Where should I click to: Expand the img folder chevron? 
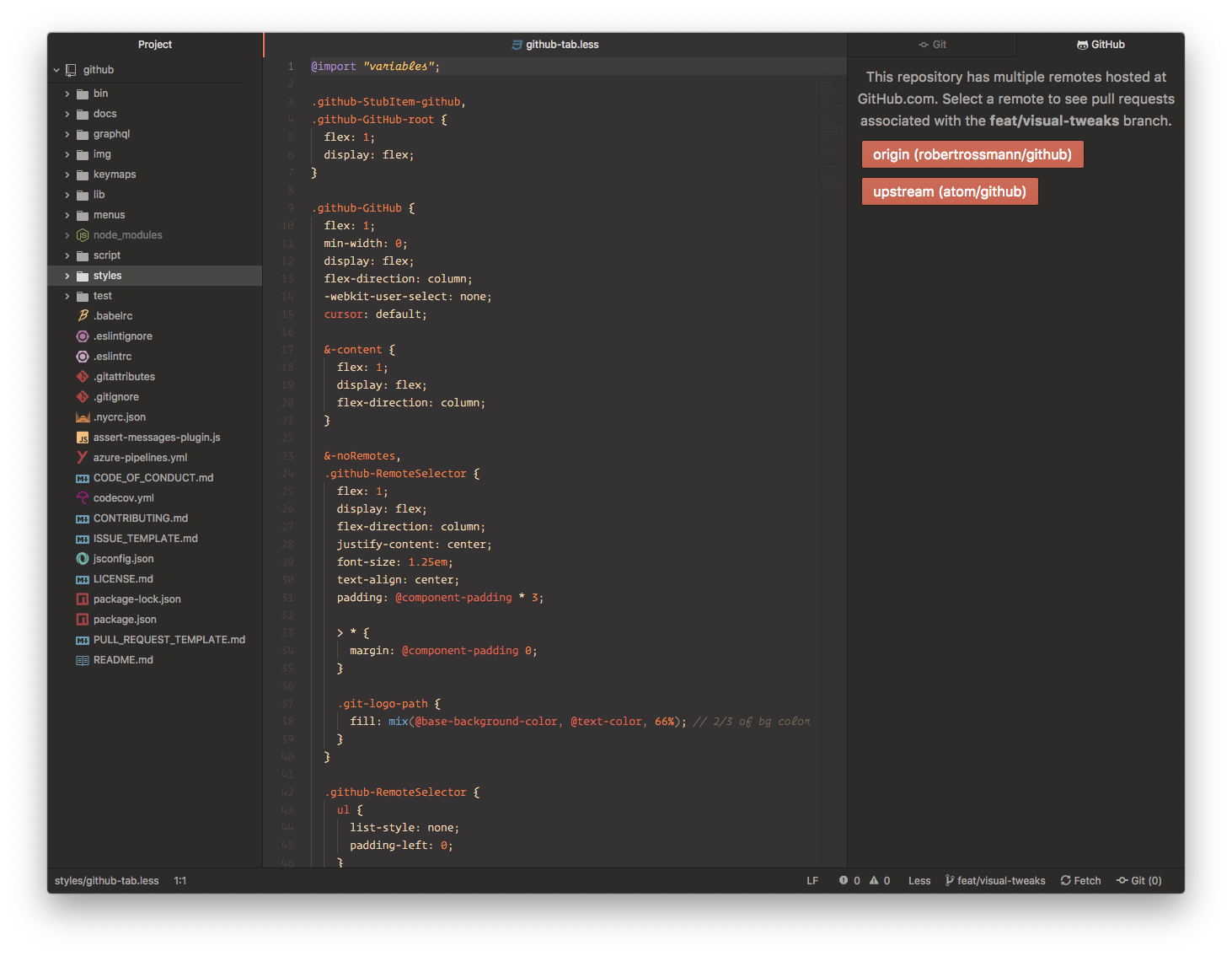(67, 154)
